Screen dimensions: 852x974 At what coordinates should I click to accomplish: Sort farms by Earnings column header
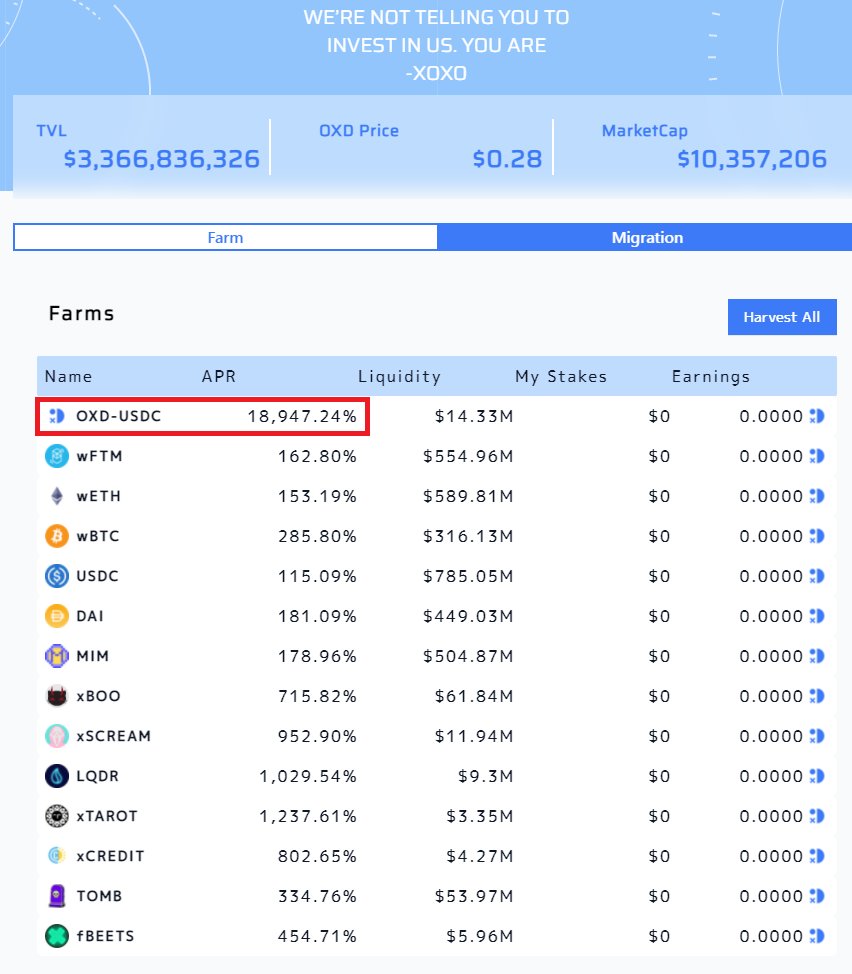point(711,376)
